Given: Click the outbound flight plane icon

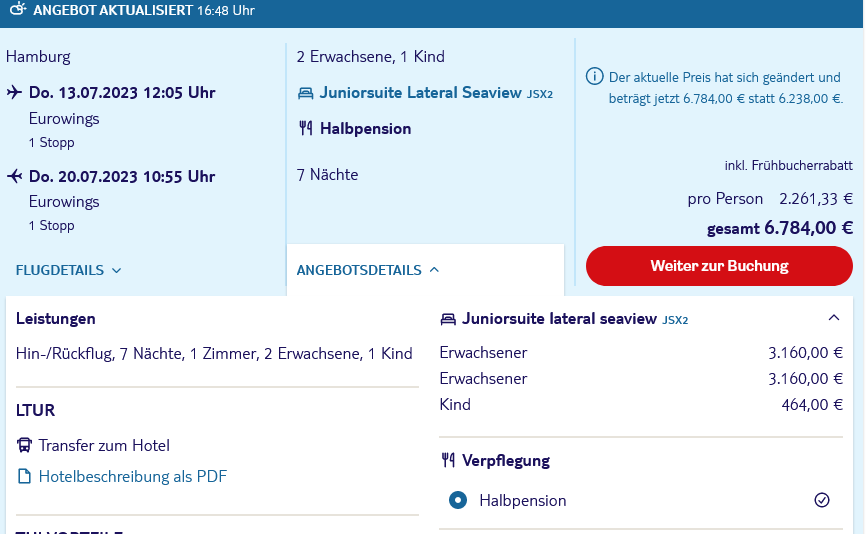Looking at the screenshot, I should tap(14, 93).
